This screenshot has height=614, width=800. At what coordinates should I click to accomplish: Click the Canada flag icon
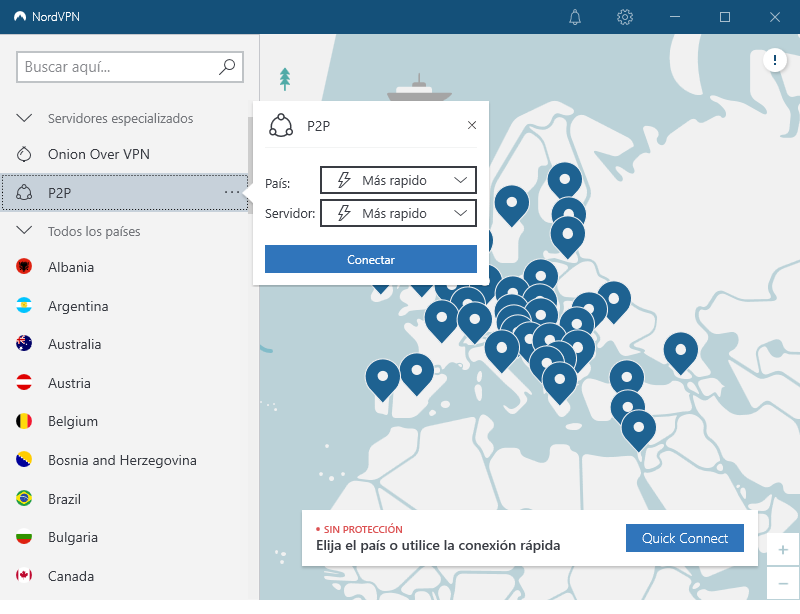tap(24, 575)
